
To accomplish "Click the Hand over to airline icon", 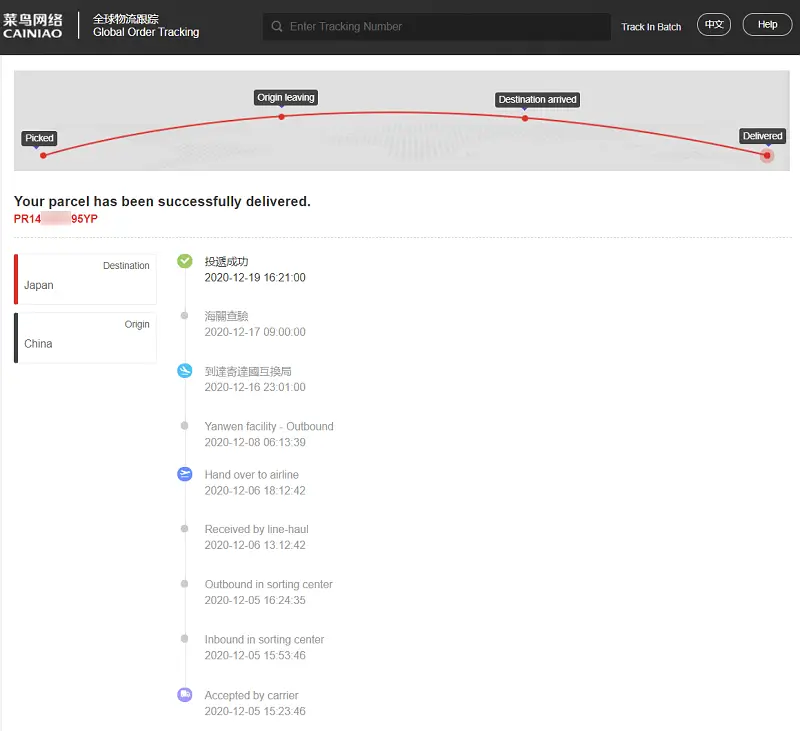I will click(184, 474).
